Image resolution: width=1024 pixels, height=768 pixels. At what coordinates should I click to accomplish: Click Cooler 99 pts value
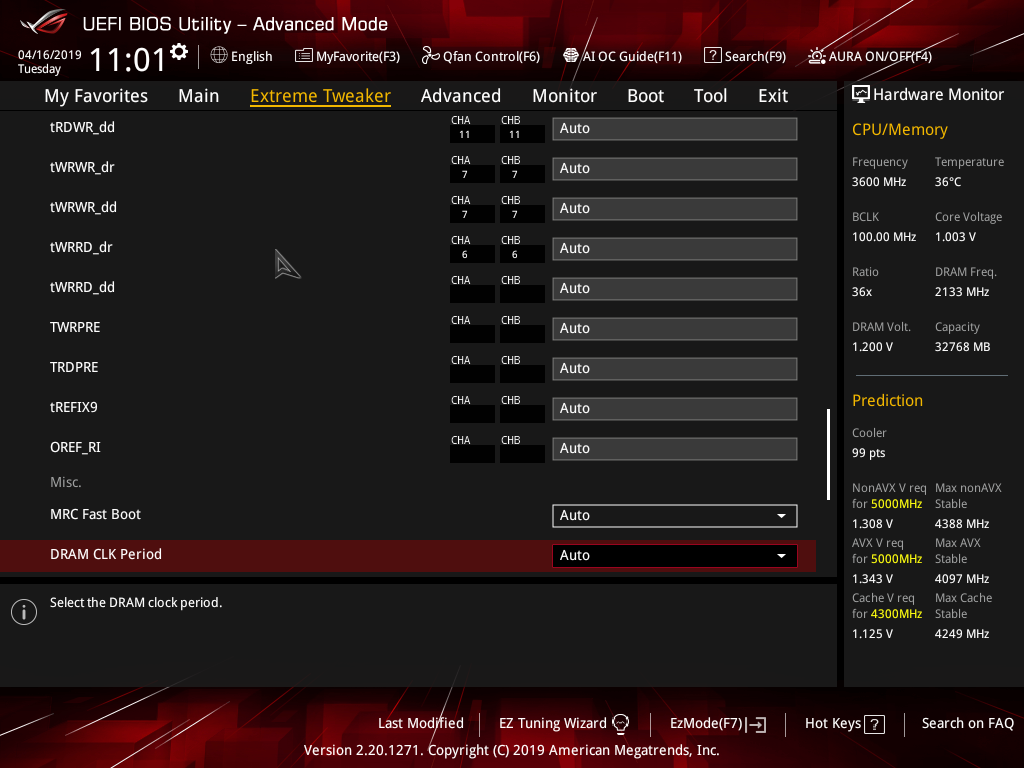pyautogui.click(x=869, y=453)
